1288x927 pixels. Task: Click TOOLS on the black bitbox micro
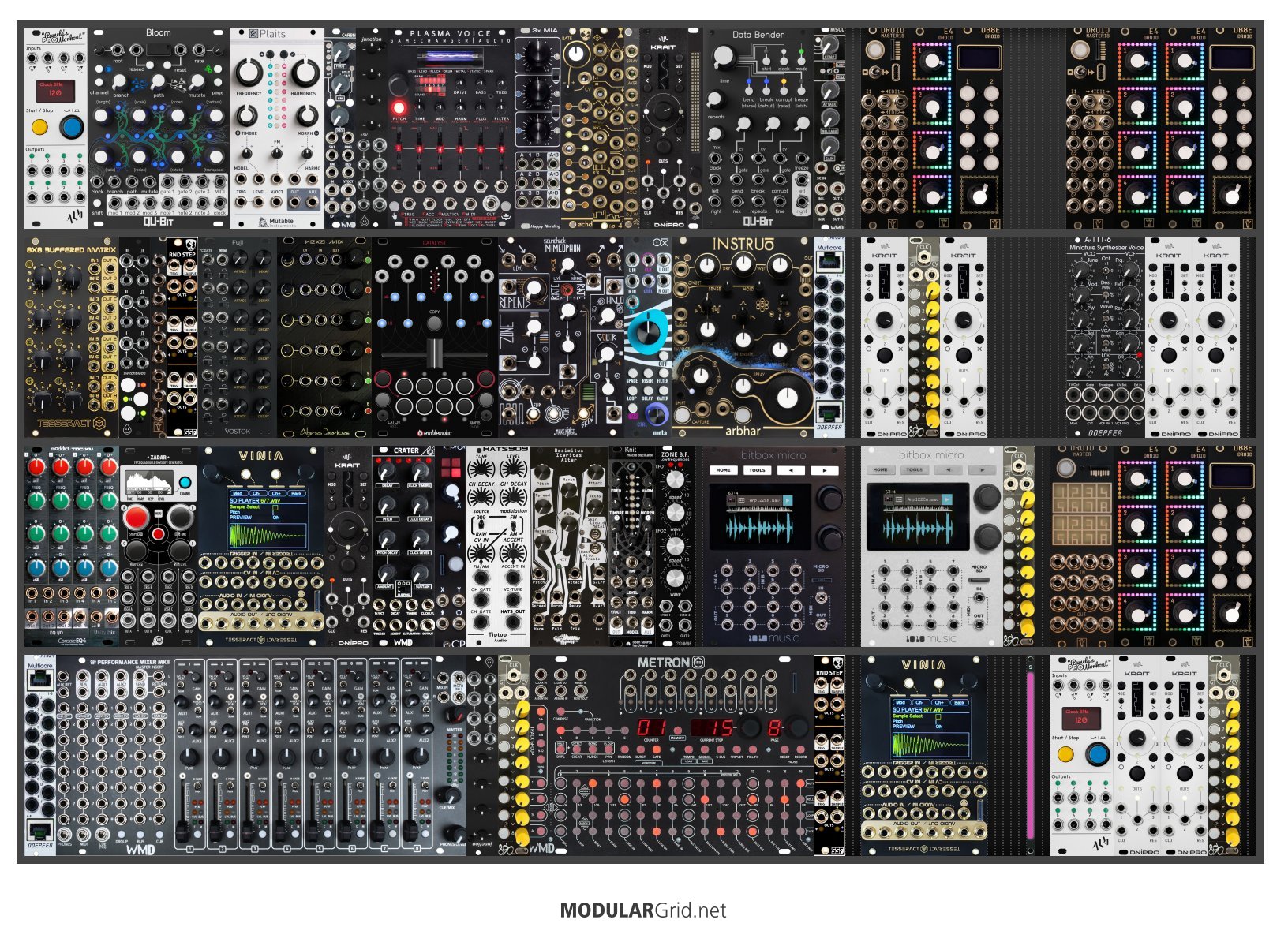[758, 470]
